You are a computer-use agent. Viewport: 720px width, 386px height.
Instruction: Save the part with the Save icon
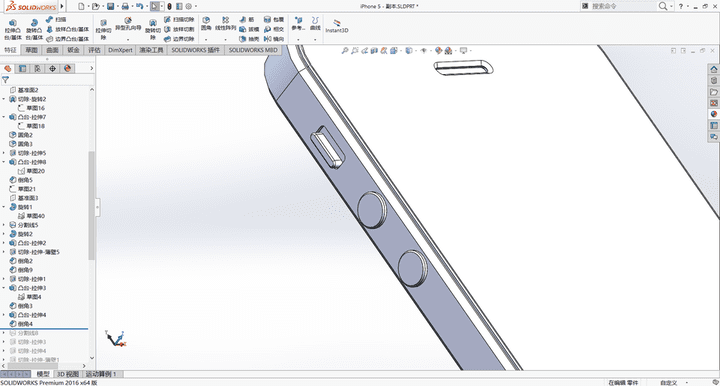click(111, 6)
